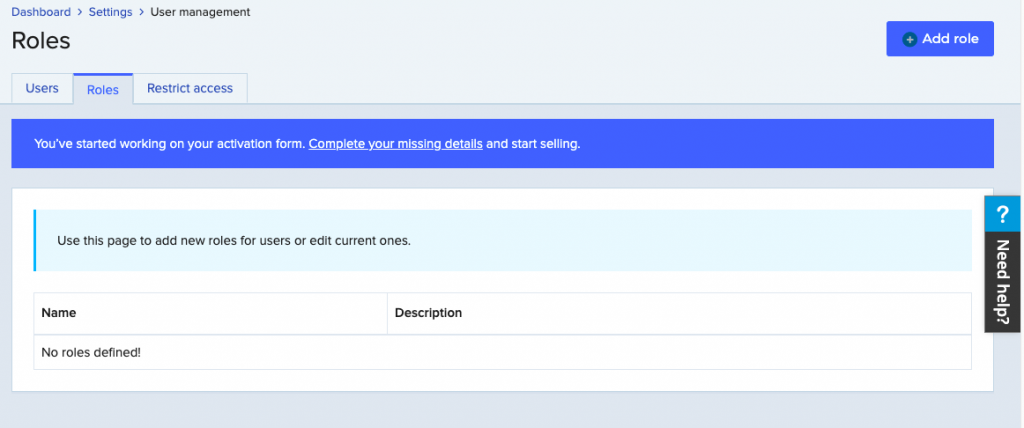
Task: Switch to the Users tab
Action: click(x=42, y=88)
